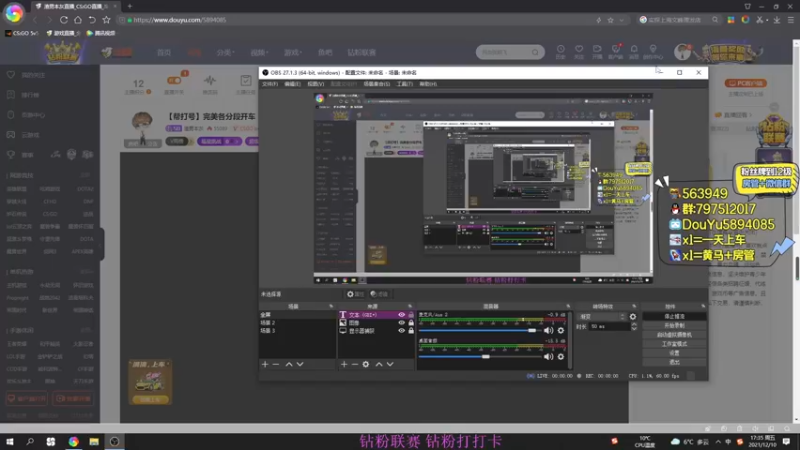Click the 退出 exit button in OBS

click(x=674, y=362)
